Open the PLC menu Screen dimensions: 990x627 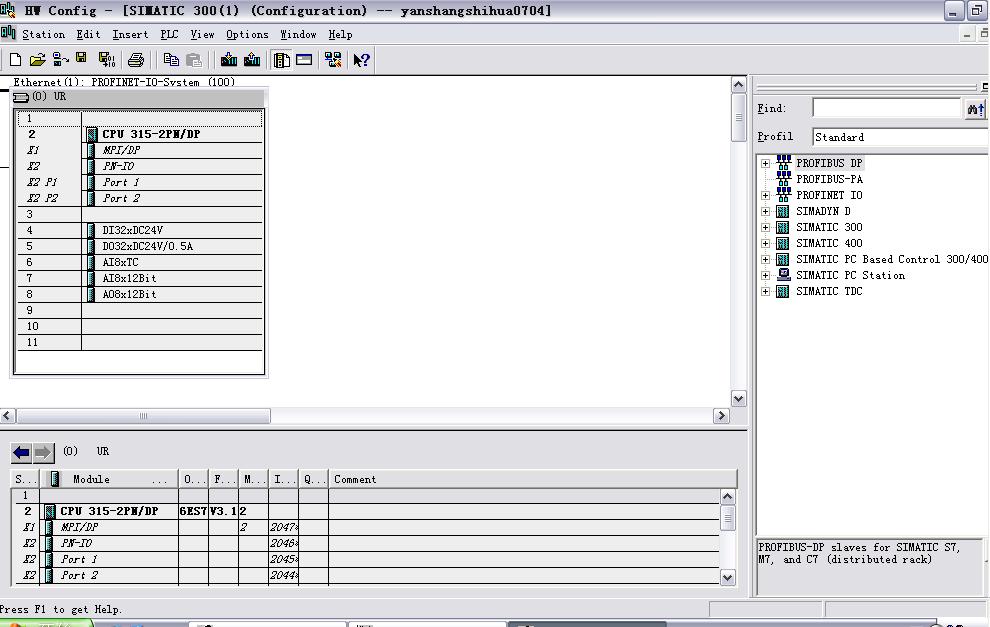click(169, 34)
